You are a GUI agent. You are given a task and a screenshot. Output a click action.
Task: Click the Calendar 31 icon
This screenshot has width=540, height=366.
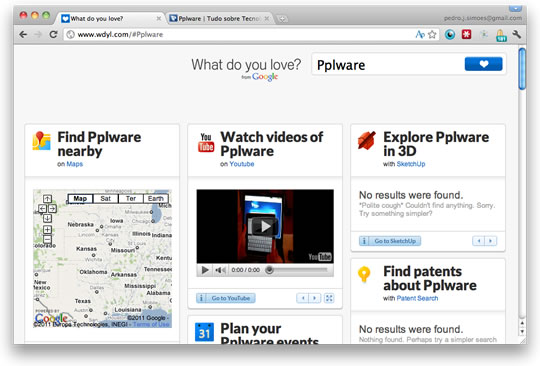click(204, 332)
